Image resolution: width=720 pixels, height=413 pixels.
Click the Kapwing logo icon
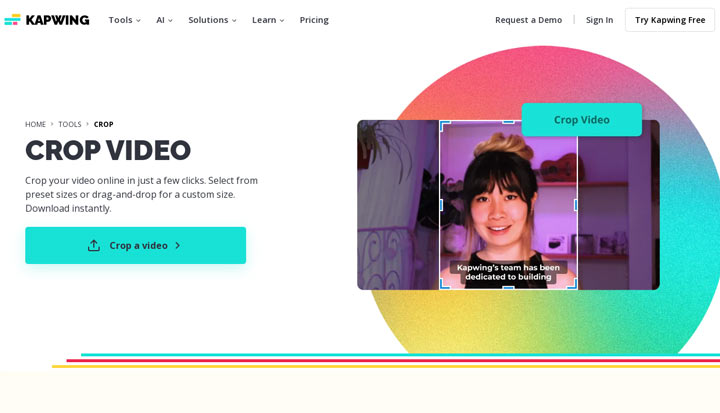tap(12, 20)
